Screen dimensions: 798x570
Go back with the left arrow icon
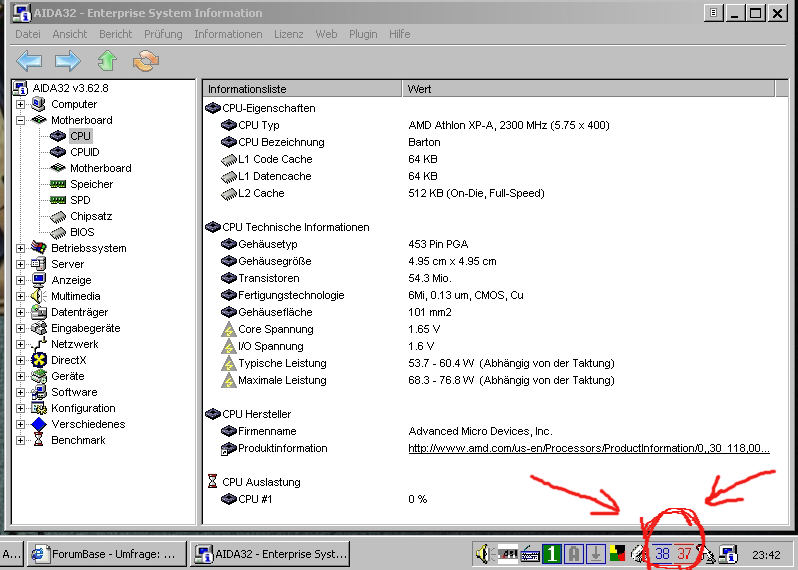[x=29, y=61]
